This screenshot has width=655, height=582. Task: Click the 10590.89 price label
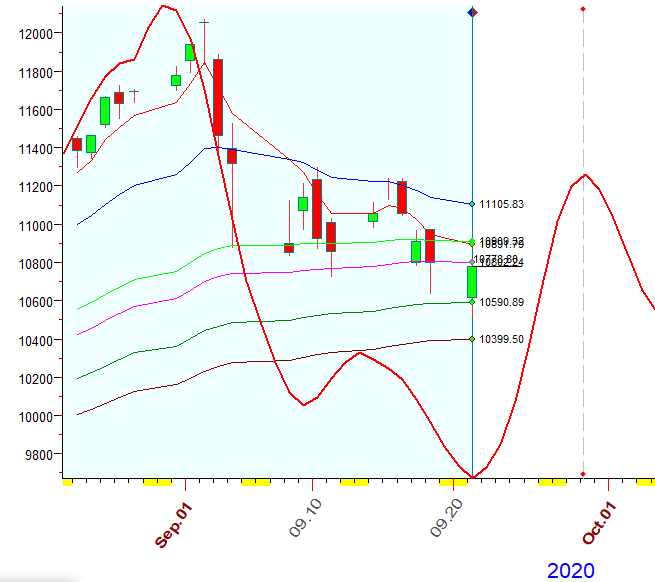coord(502,302)
